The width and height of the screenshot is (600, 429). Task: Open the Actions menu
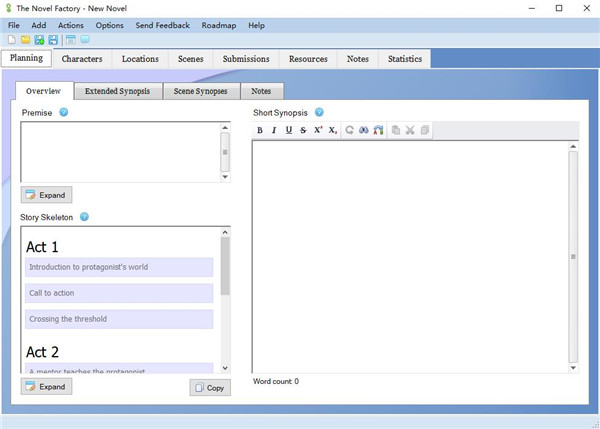(71, 25)
